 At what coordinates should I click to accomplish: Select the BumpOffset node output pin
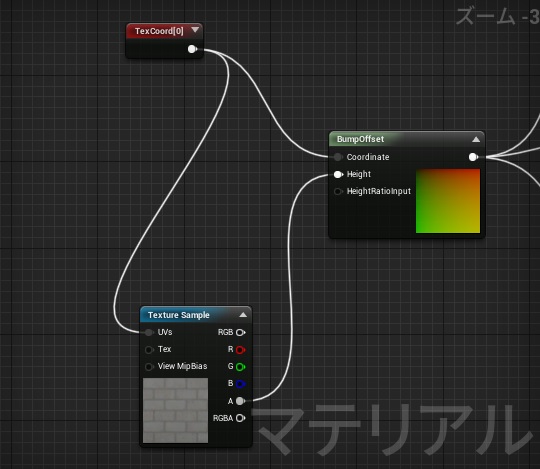pos(474,157)
